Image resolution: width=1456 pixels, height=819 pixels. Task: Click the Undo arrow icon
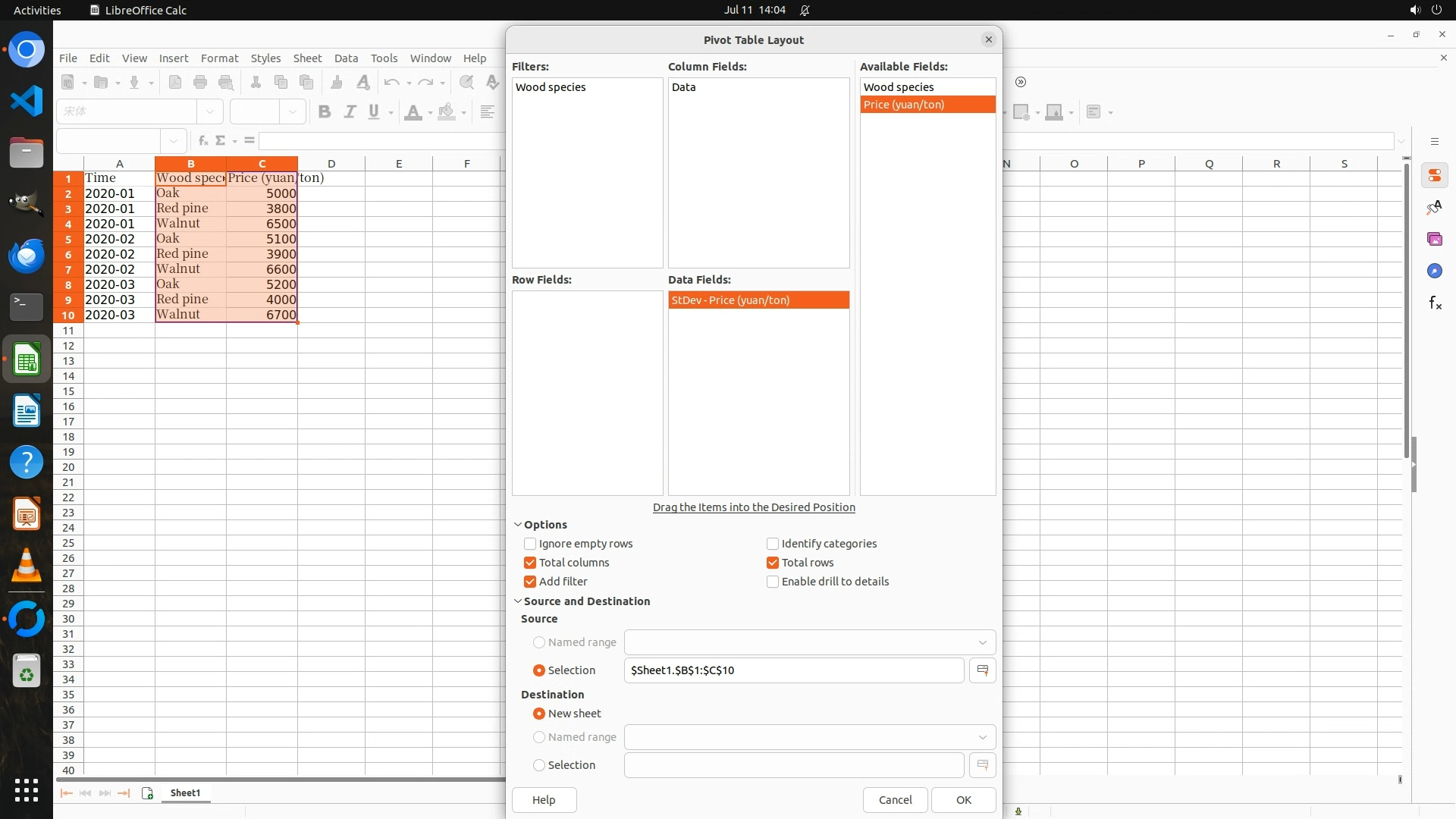click(391, 83)
